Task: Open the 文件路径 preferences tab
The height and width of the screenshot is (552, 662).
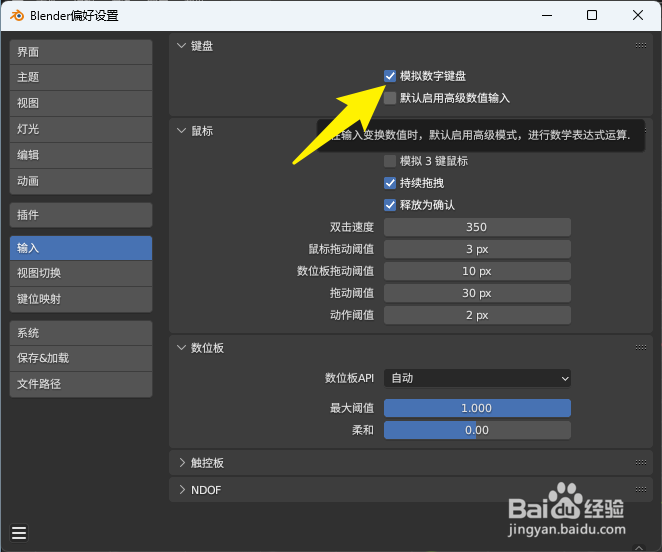Action: (x=81, y=384)
